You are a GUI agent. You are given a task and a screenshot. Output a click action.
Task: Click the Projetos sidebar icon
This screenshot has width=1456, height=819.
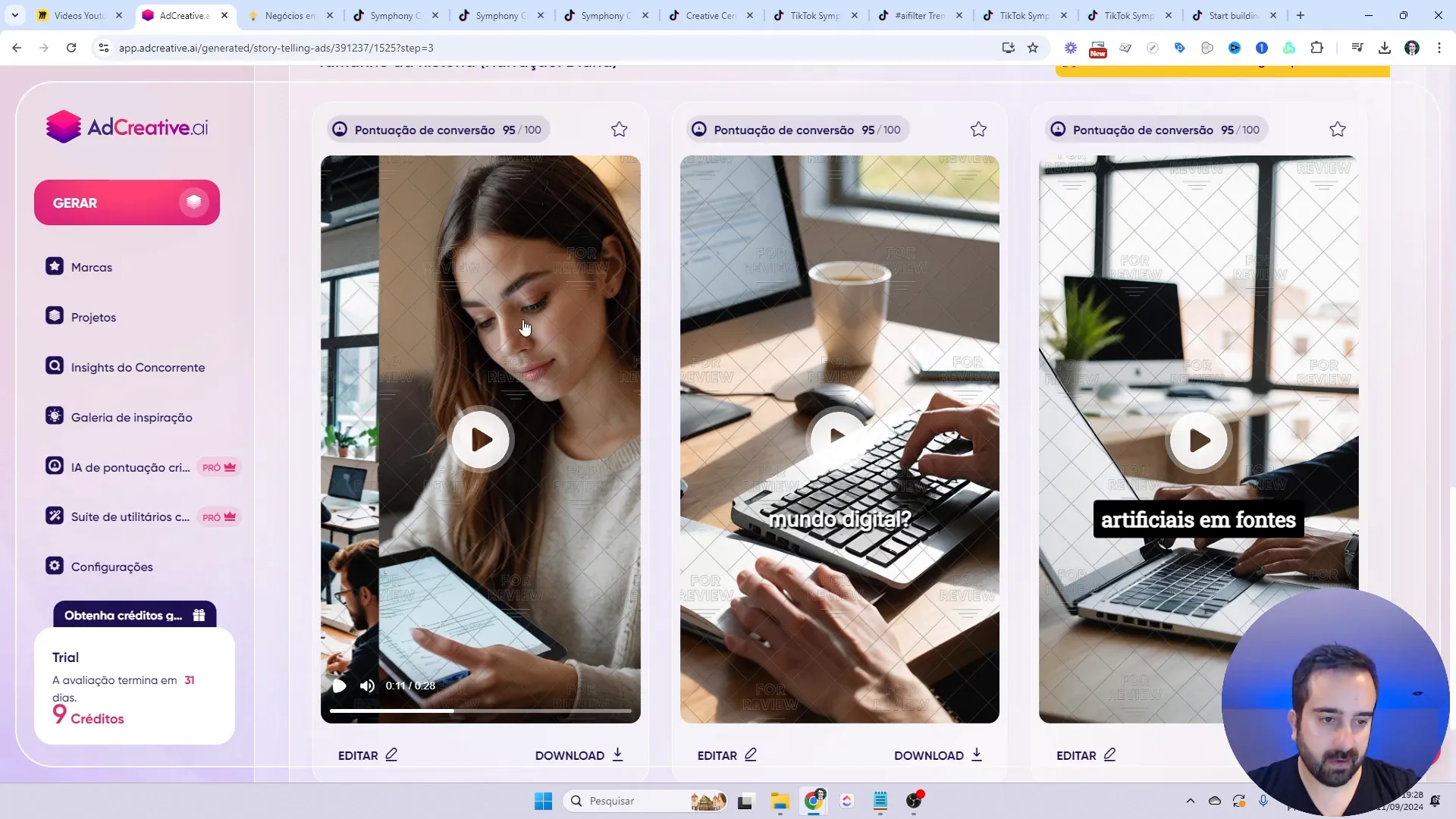coord(55,316)
